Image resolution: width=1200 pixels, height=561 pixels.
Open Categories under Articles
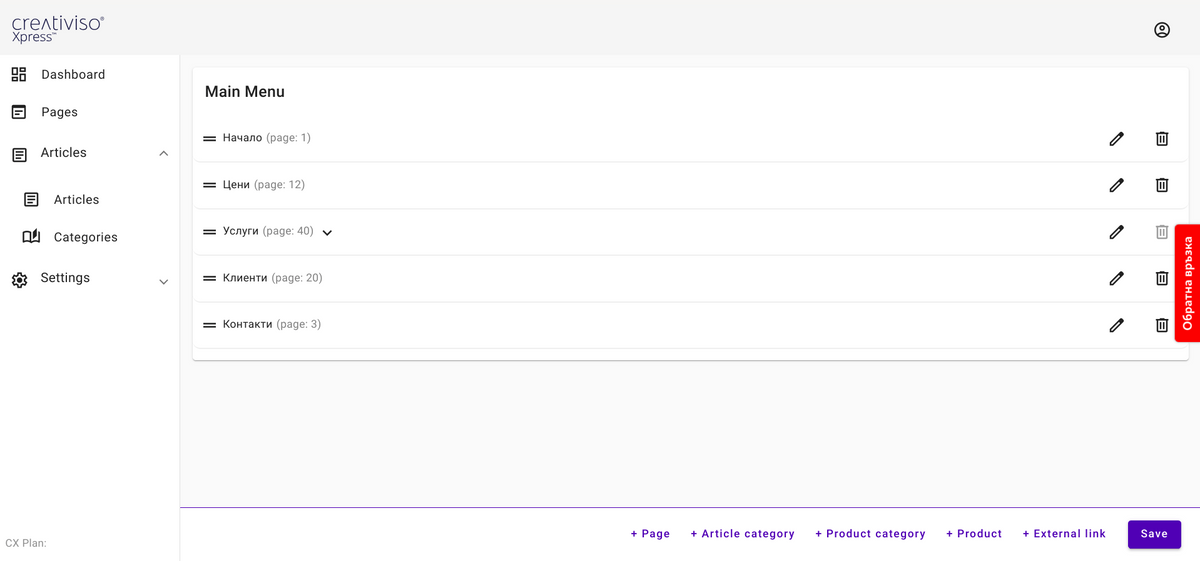85,237
